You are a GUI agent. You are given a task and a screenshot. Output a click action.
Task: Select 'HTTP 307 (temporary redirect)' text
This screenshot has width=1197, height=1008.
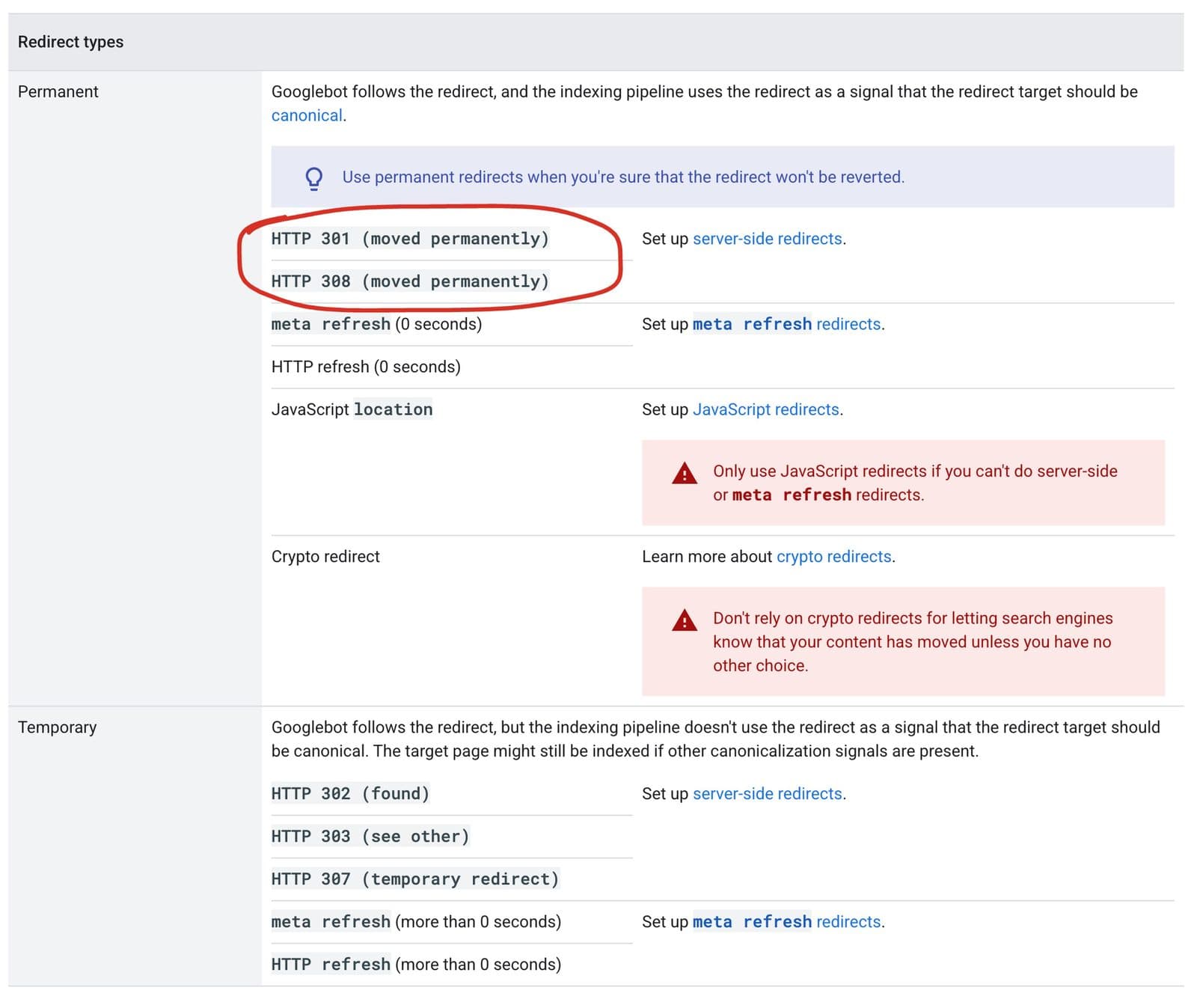(x=415, y=879)
